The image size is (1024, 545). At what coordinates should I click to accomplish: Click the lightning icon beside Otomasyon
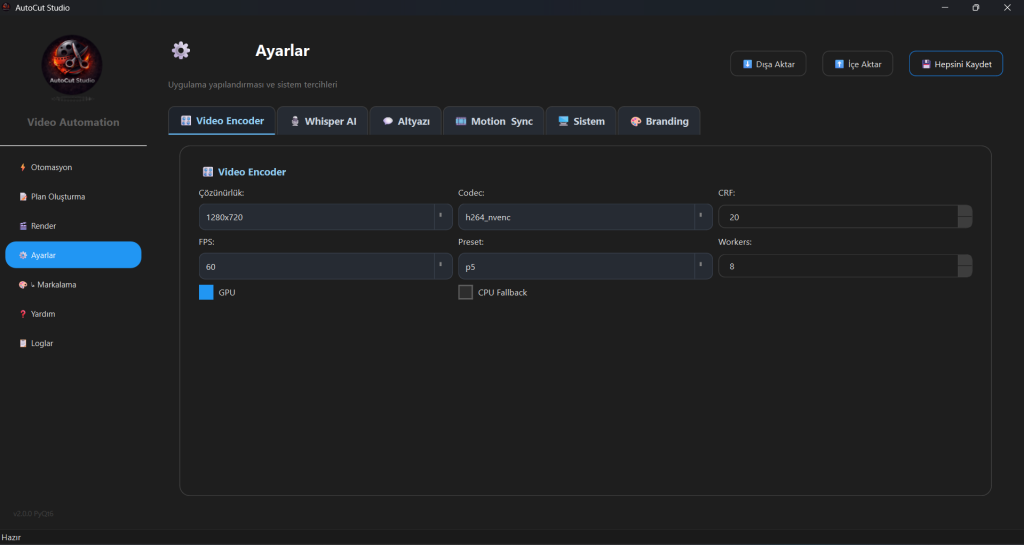[23, 167]
